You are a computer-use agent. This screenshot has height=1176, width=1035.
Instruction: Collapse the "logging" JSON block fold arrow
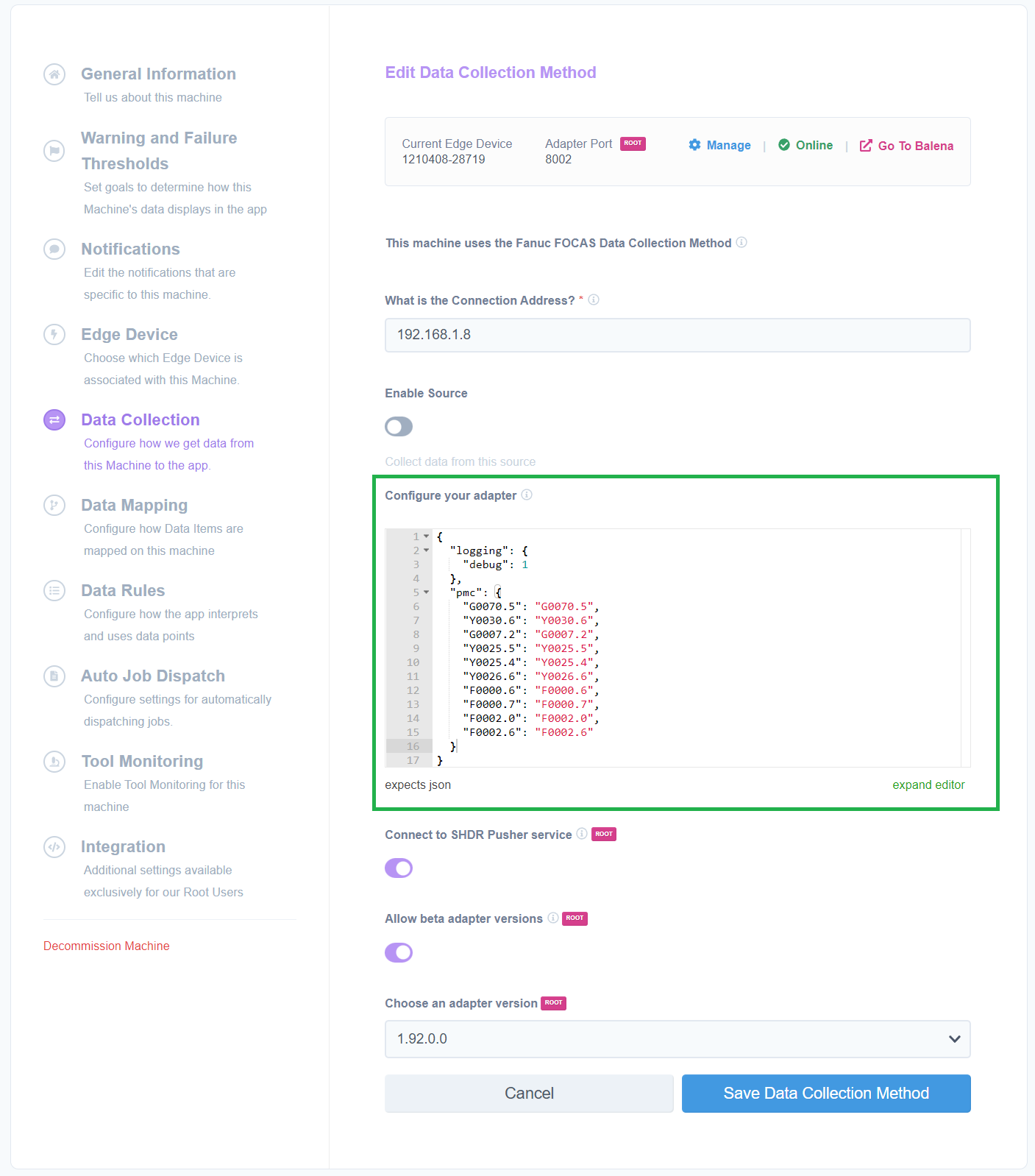427,550
